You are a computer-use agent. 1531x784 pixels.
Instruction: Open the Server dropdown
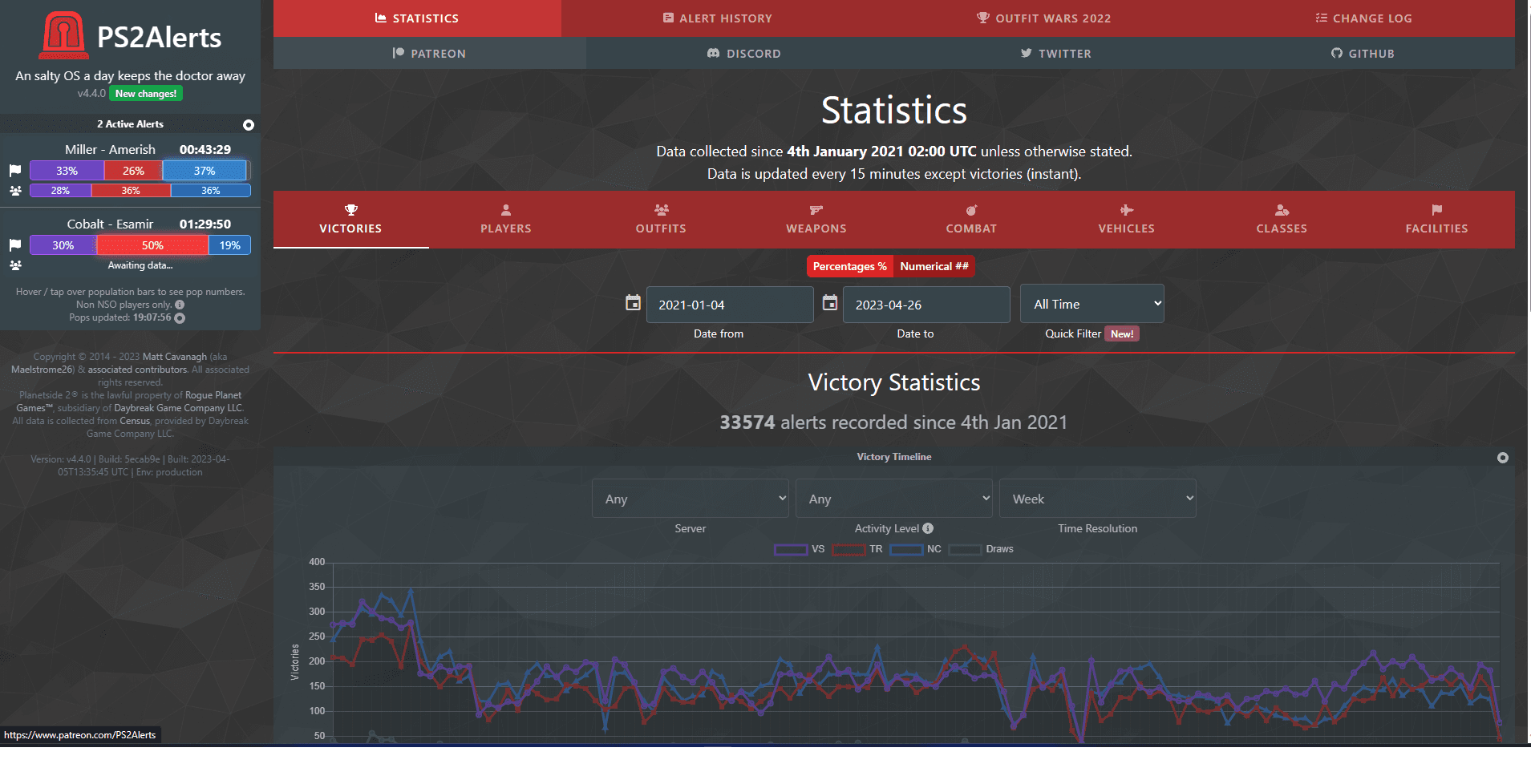[x=691, y=499]
